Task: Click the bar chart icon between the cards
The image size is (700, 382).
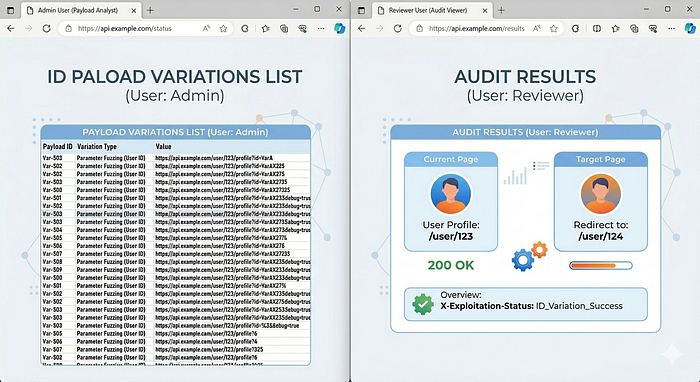Action: [x=515, y=176]
